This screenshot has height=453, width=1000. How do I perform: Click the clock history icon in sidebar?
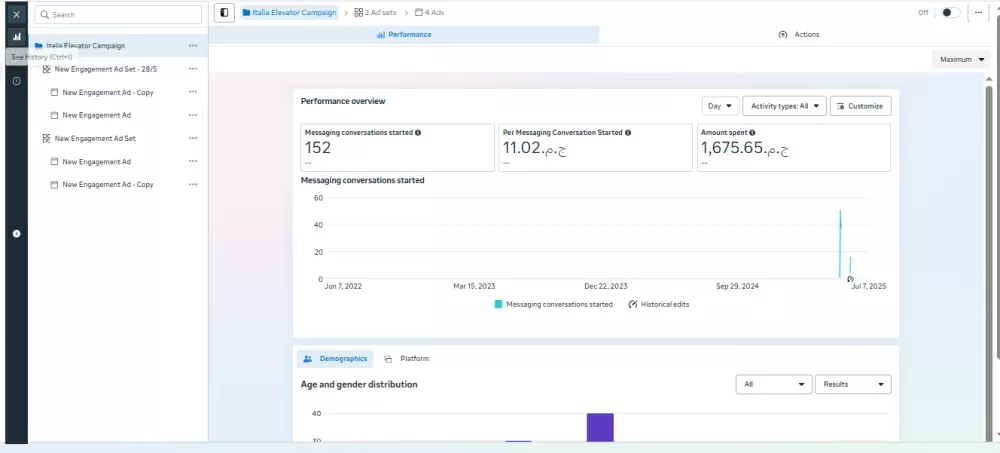click(17, 81)
